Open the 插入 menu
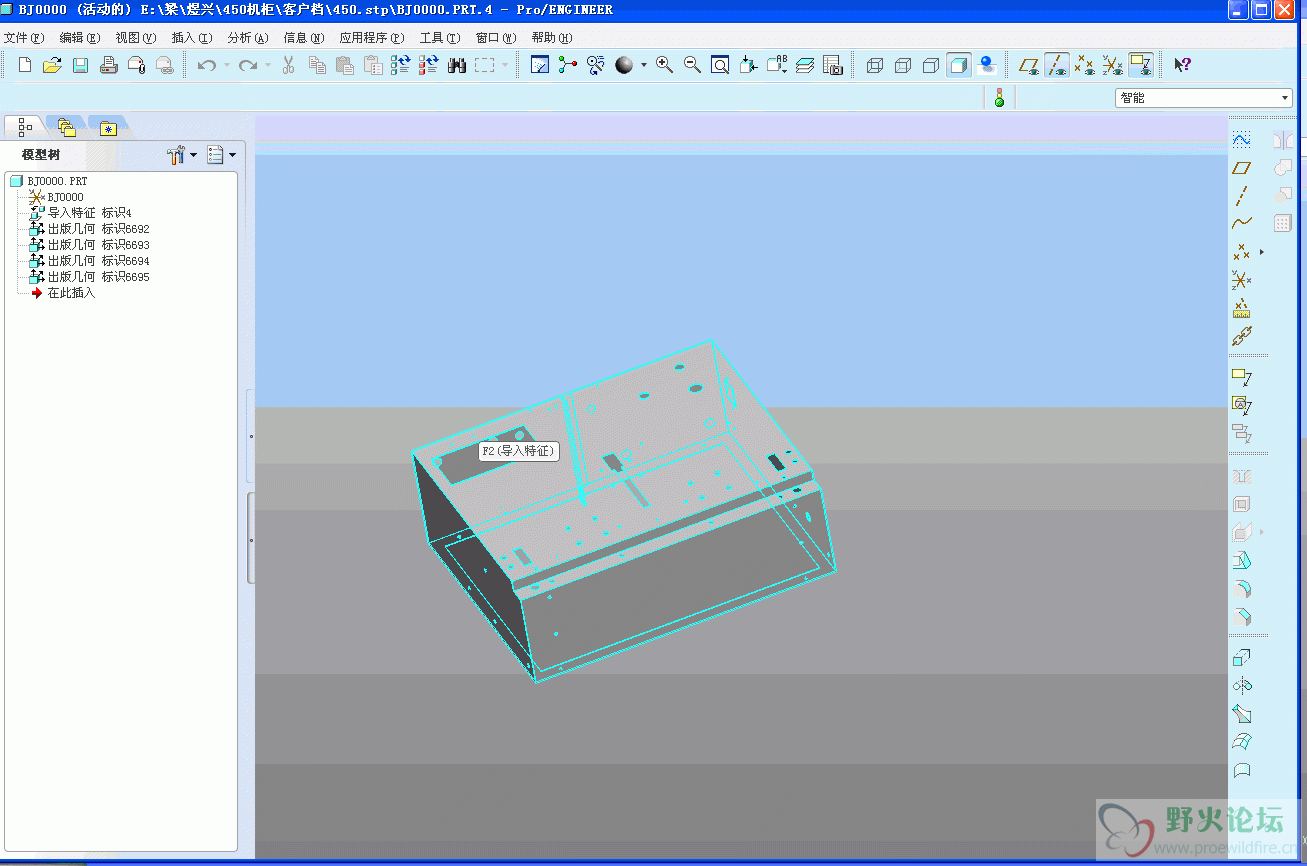This screenshot has width=1307, height=866. click(x=192, y=38)
